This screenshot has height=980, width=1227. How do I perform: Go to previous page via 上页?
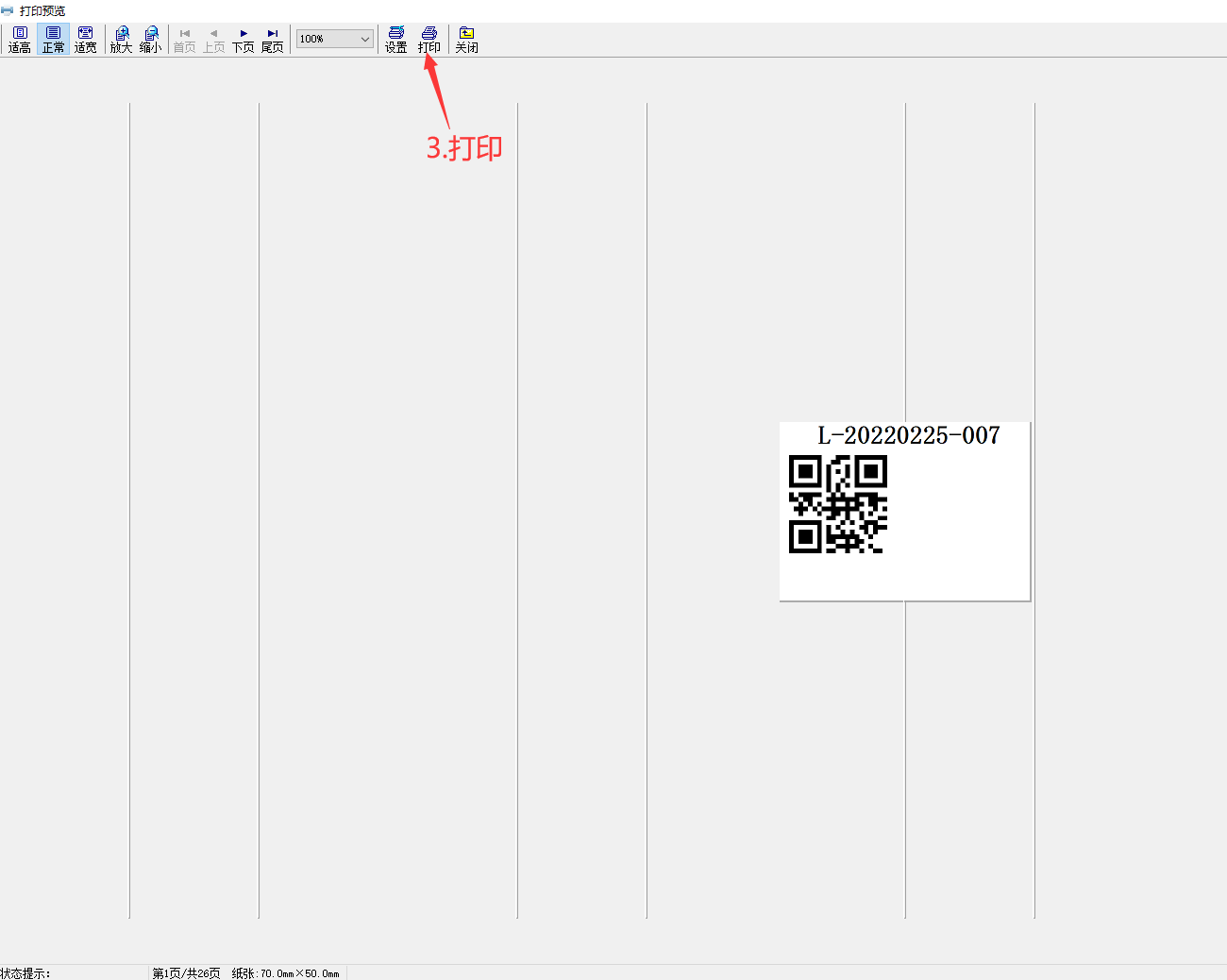(x=214, y=40)
